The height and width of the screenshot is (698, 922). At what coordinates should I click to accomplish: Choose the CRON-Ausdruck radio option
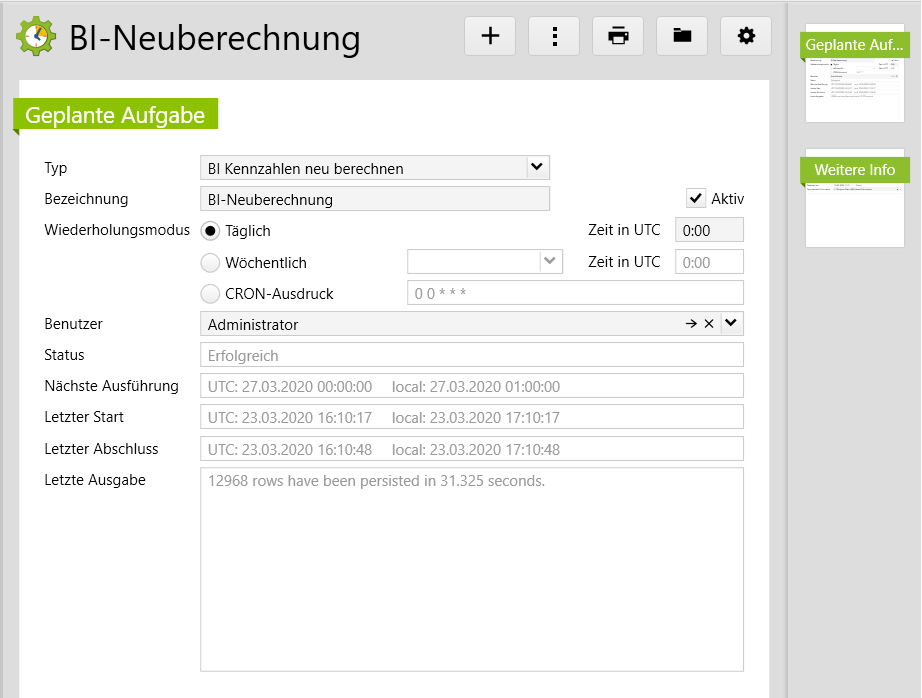(x=210, y=294)
